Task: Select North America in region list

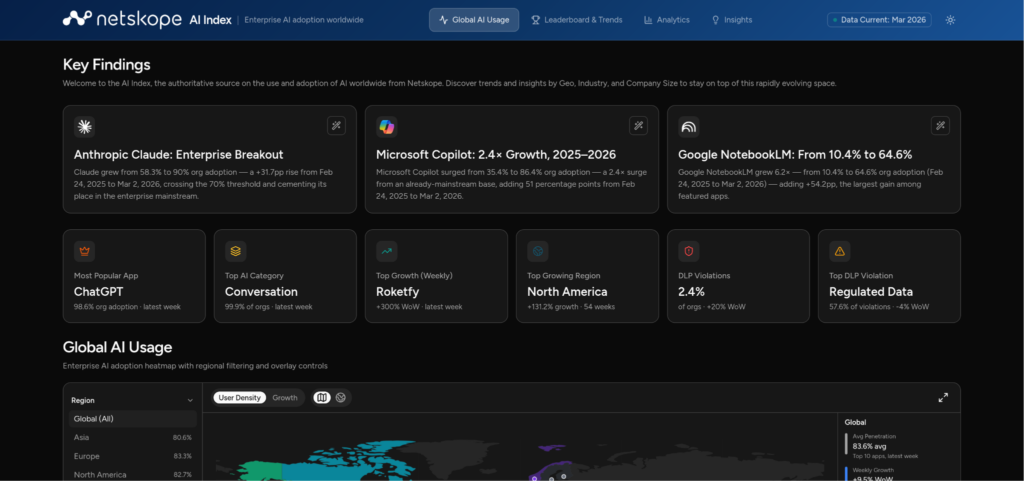Action: tap(133, 474)
